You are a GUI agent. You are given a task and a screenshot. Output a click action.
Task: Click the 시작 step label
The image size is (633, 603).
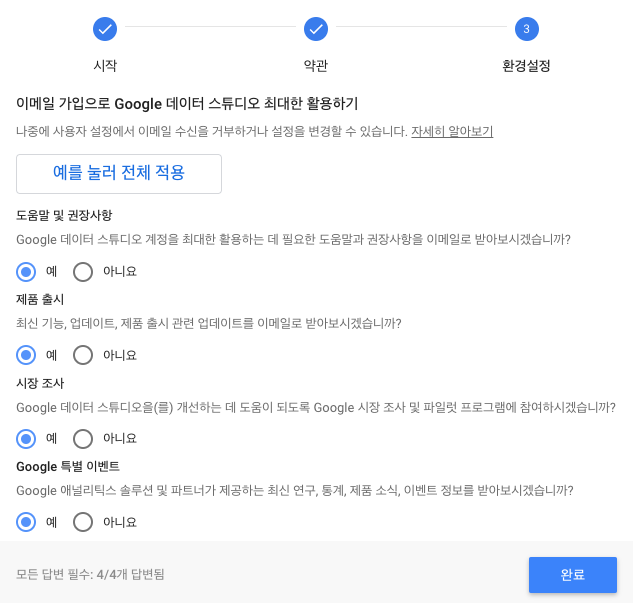click(105, 65)
